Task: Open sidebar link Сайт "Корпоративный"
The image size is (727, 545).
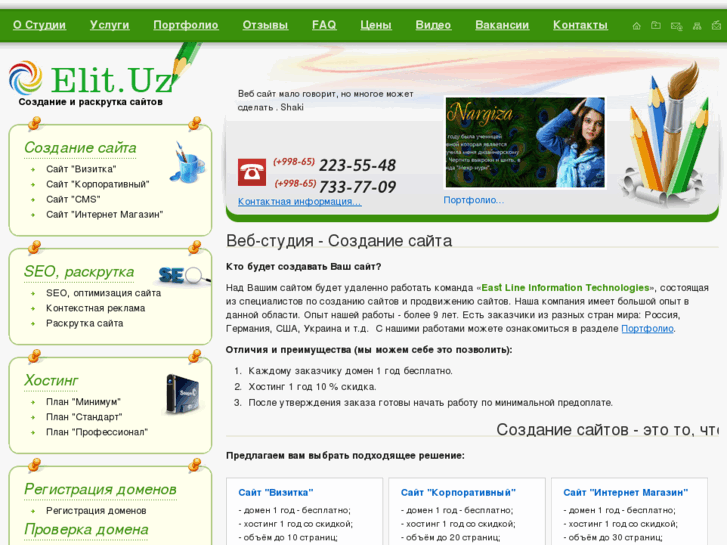Action: point(97,184)
